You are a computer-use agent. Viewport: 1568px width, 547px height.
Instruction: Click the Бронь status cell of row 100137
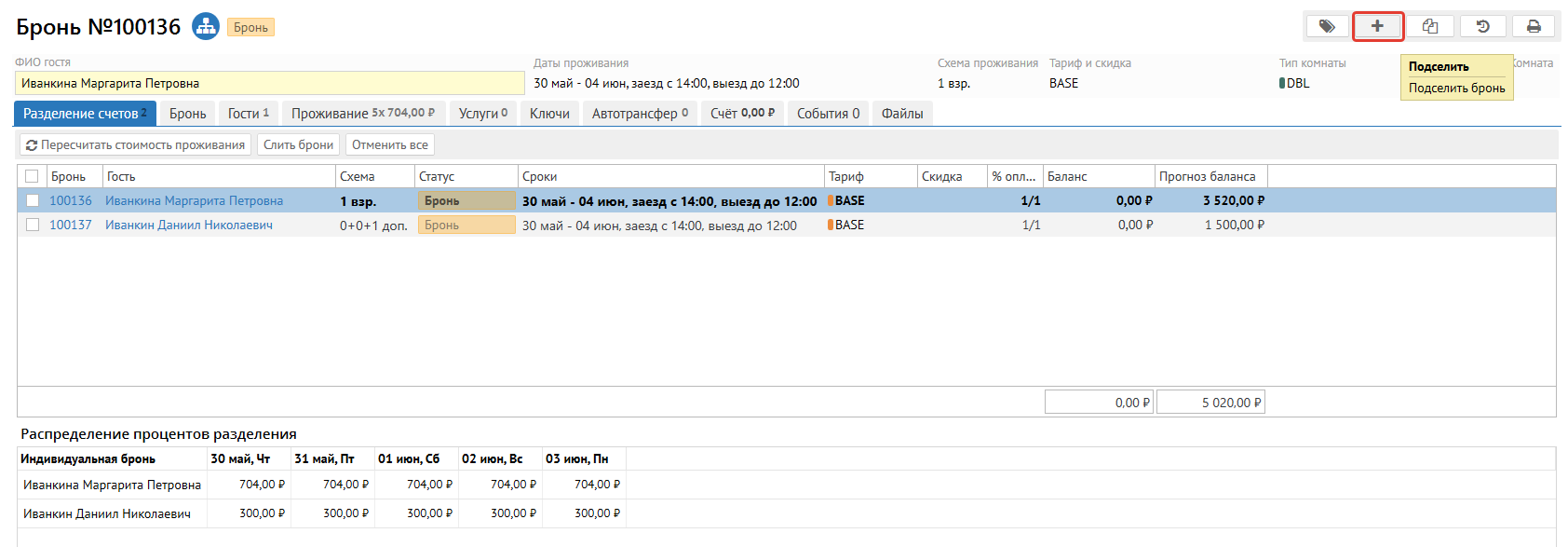tap(466, 225)
